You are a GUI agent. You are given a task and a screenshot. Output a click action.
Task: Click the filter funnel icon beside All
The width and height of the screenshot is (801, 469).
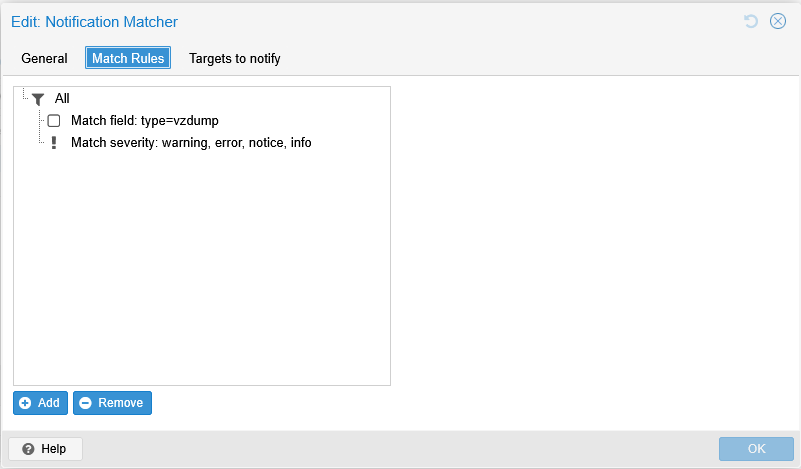coord(38,99)
